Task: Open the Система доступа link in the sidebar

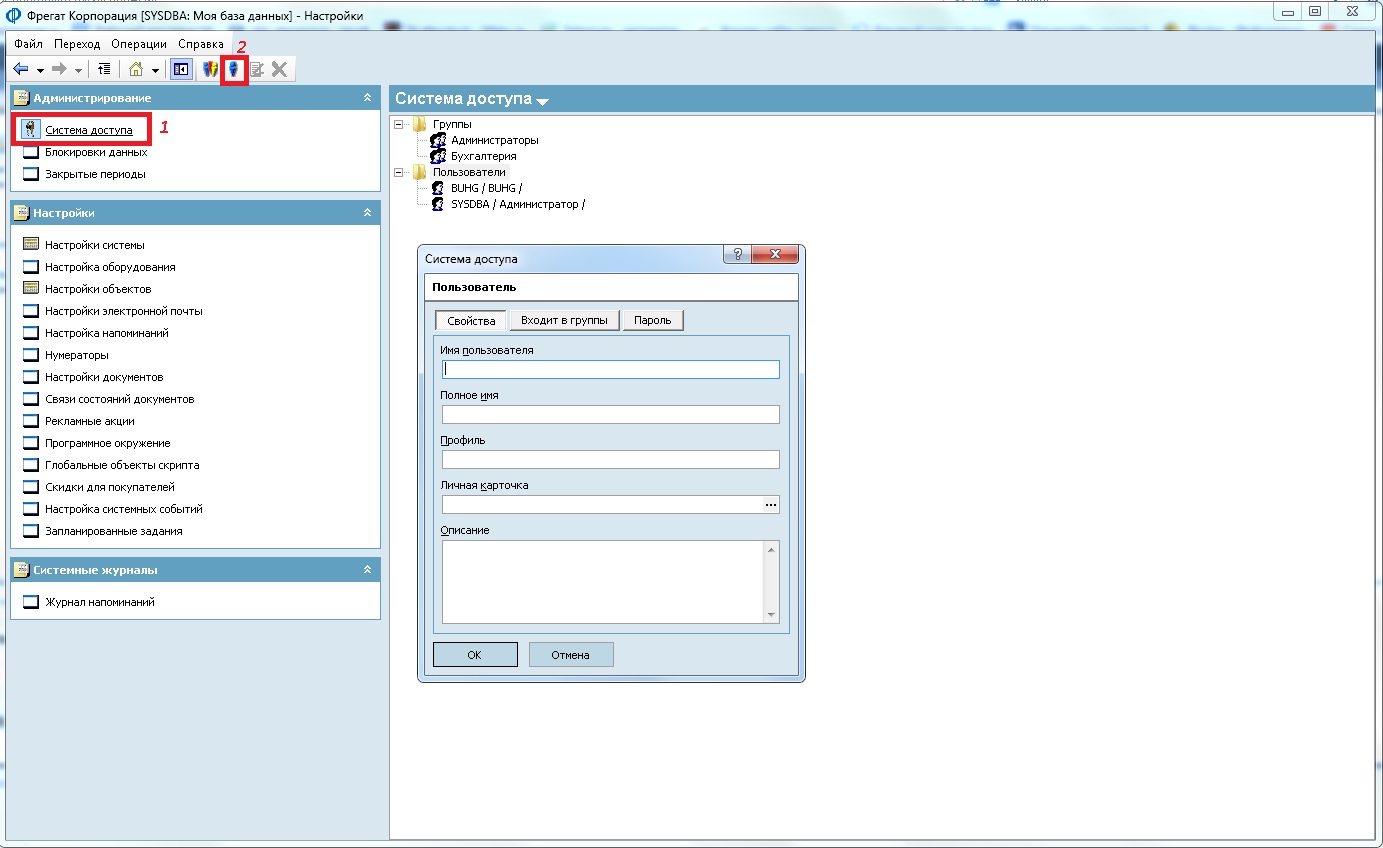Action: [x=89, y=130]
